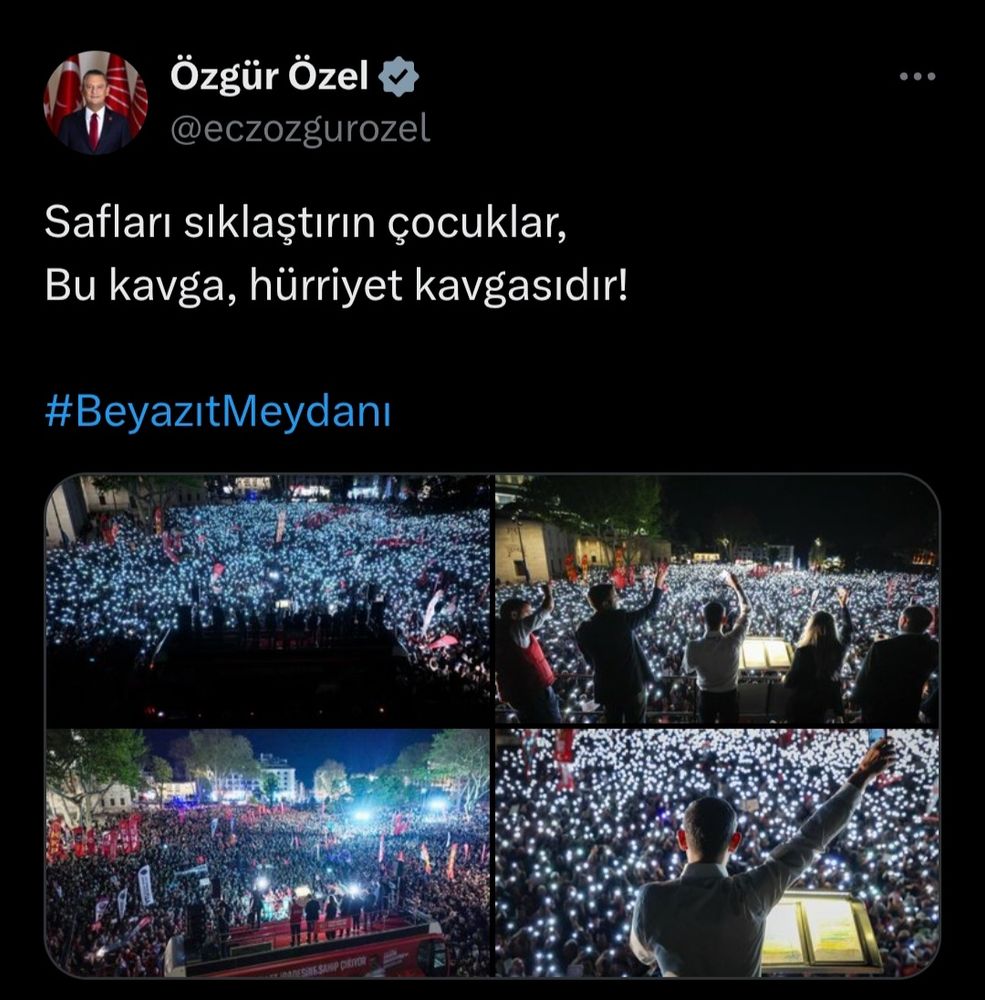The height and width of the screenshot is (1000, 985).
Task: Click the white banner in bottom-left photo
Action: coord(145,885)
